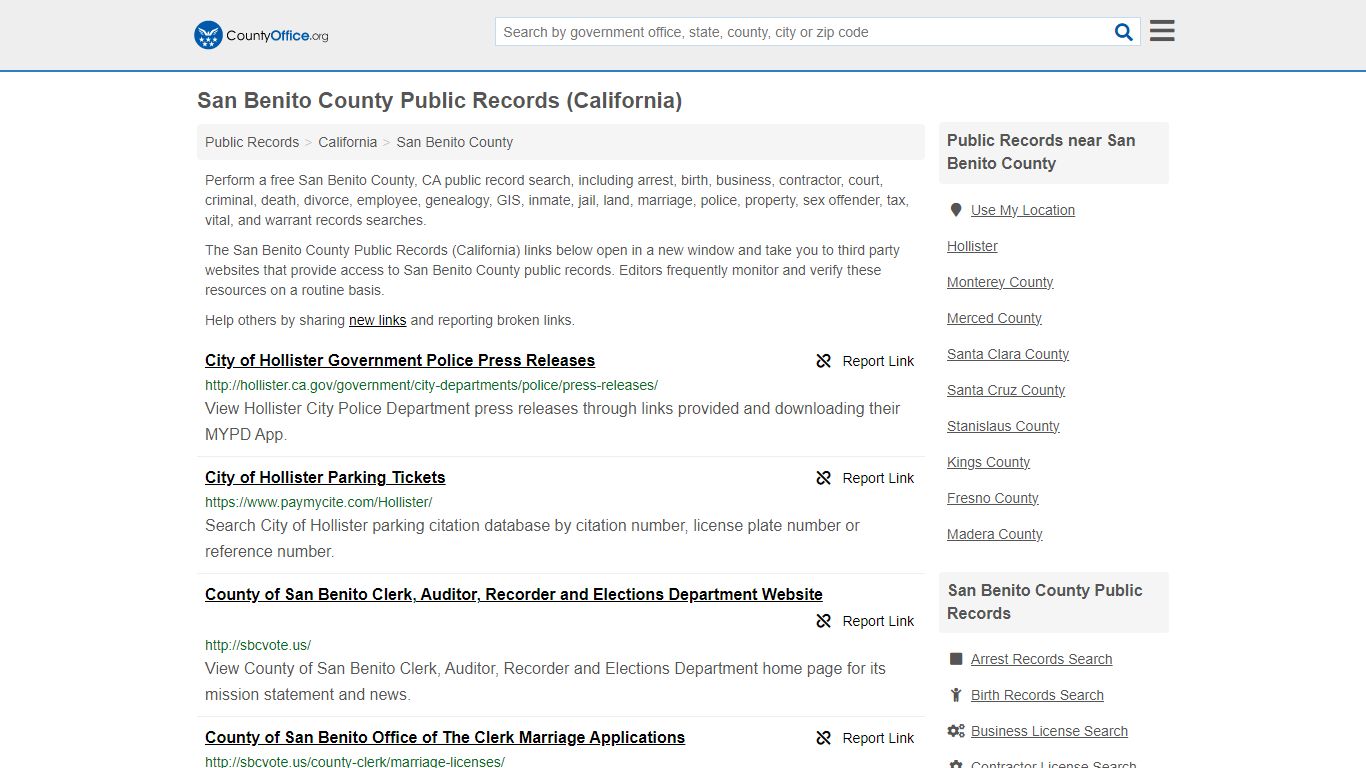Open City of Hollister Government Police Press Releases
The width and height of the screenshot is (1366, 768).
(400, 360)
